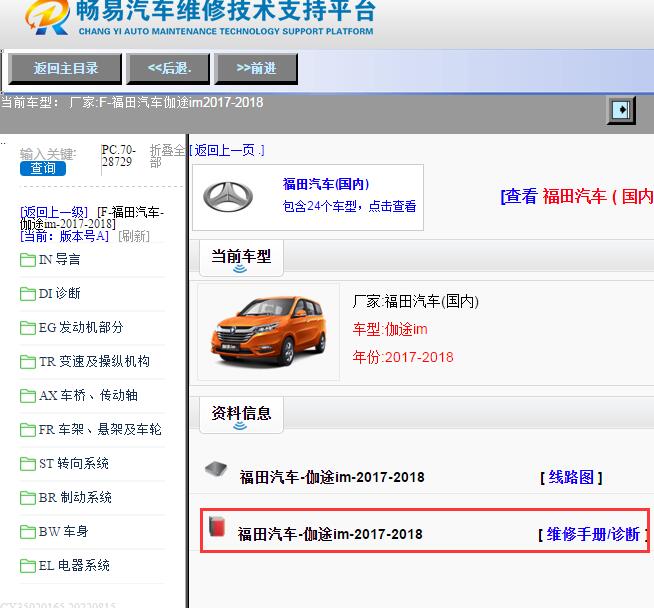Open folder icon for EG 发动机部分
Screen dimensions: 654x608
tap(28, 328)
